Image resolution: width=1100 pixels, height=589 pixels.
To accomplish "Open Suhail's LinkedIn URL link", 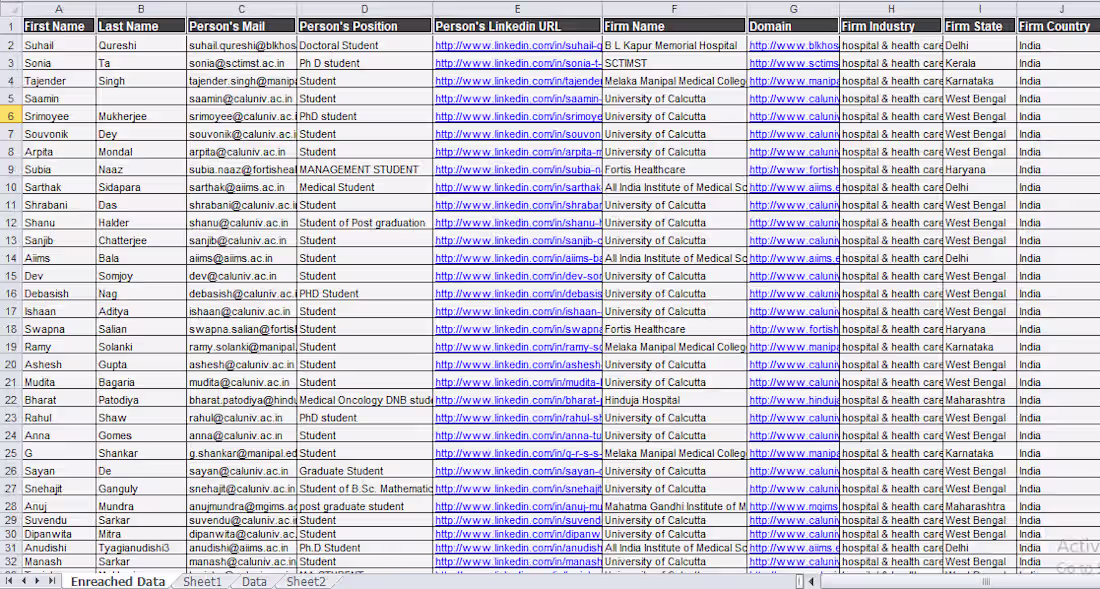I will click(518, 46).
